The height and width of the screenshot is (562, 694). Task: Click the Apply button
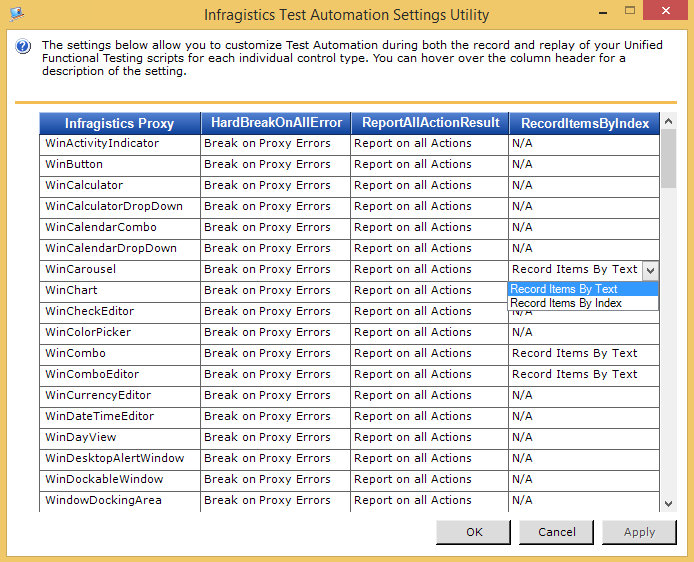click(x=639, y=532)
